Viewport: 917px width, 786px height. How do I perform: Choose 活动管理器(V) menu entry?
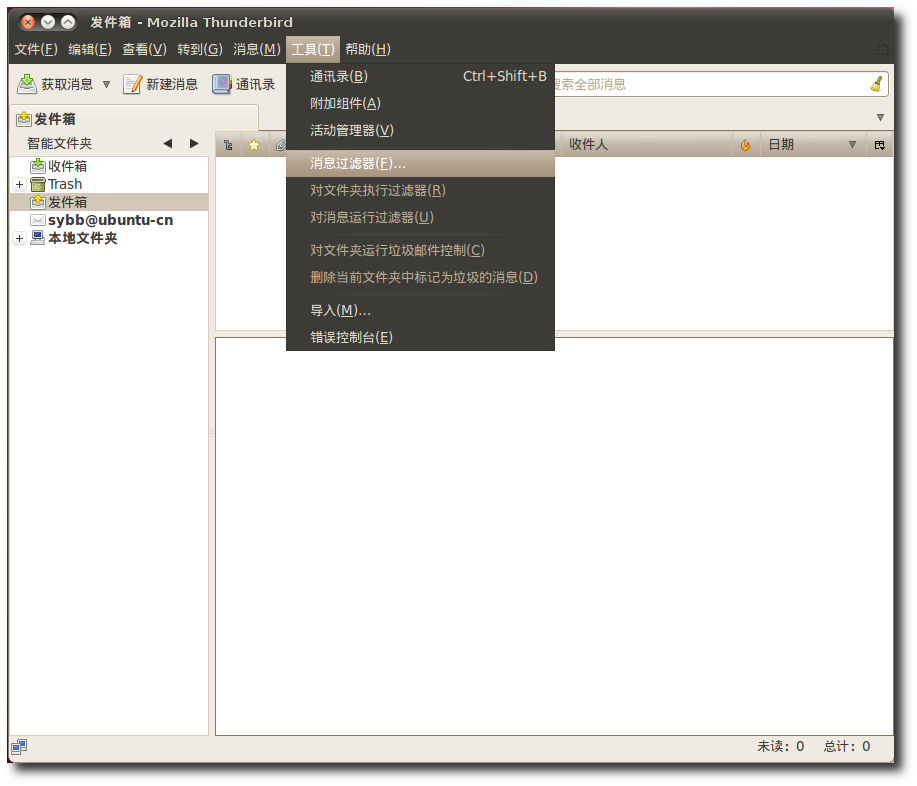[420, 130]
